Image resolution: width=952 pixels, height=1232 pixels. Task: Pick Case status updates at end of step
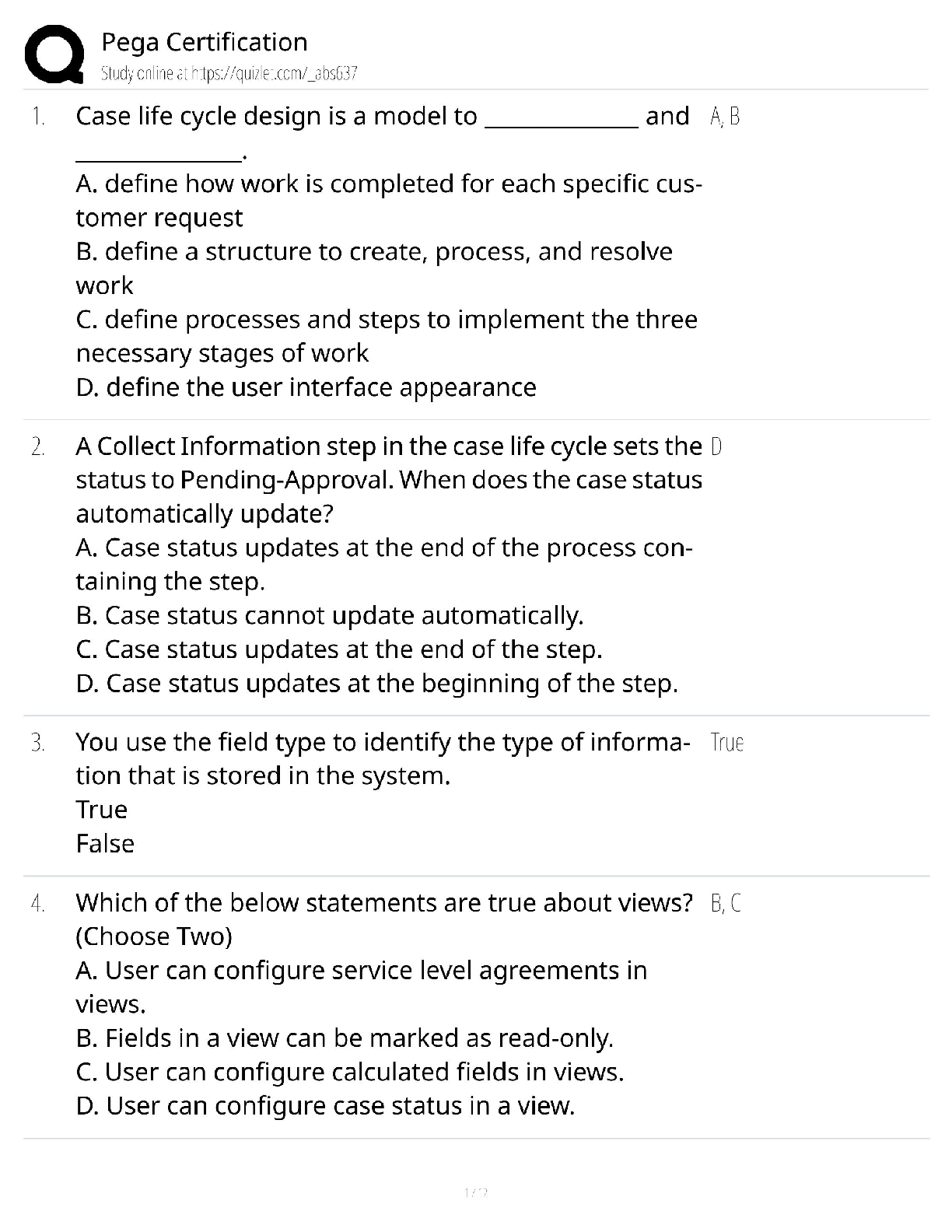[x=339, y=649]
